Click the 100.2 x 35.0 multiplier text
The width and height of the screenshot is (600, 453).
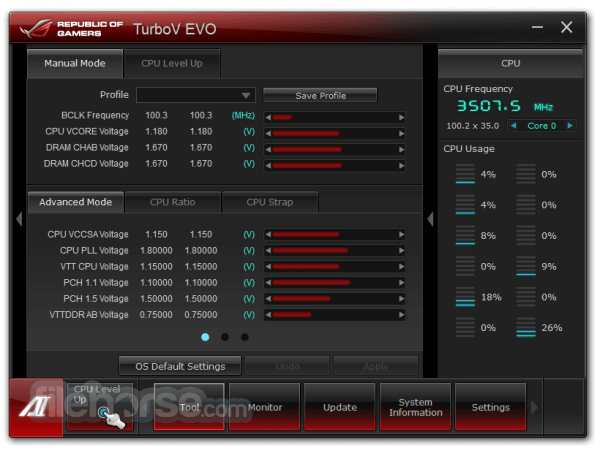coord(473,126)
